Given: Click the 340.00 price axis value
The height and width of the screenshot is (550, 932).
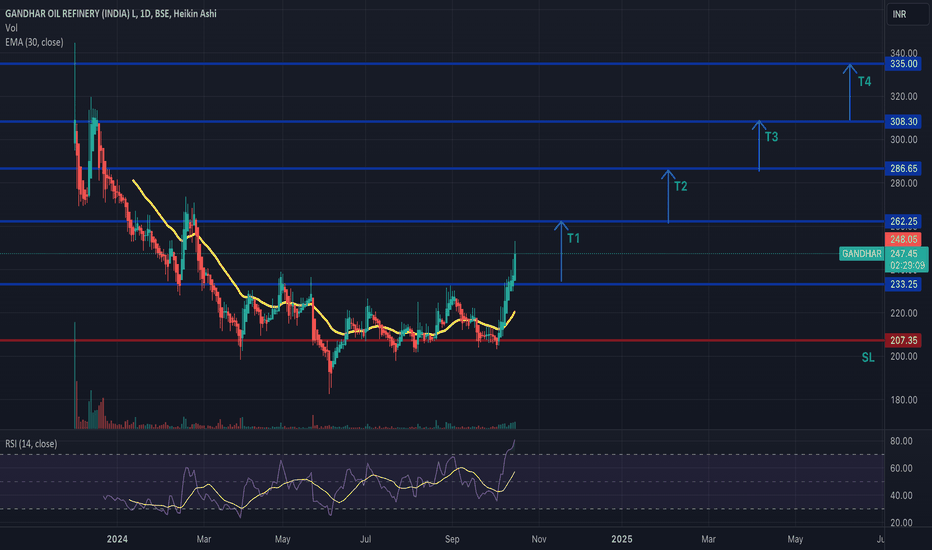Looking at the screenshot, I should pyautogui.click(x=903, y=53).
